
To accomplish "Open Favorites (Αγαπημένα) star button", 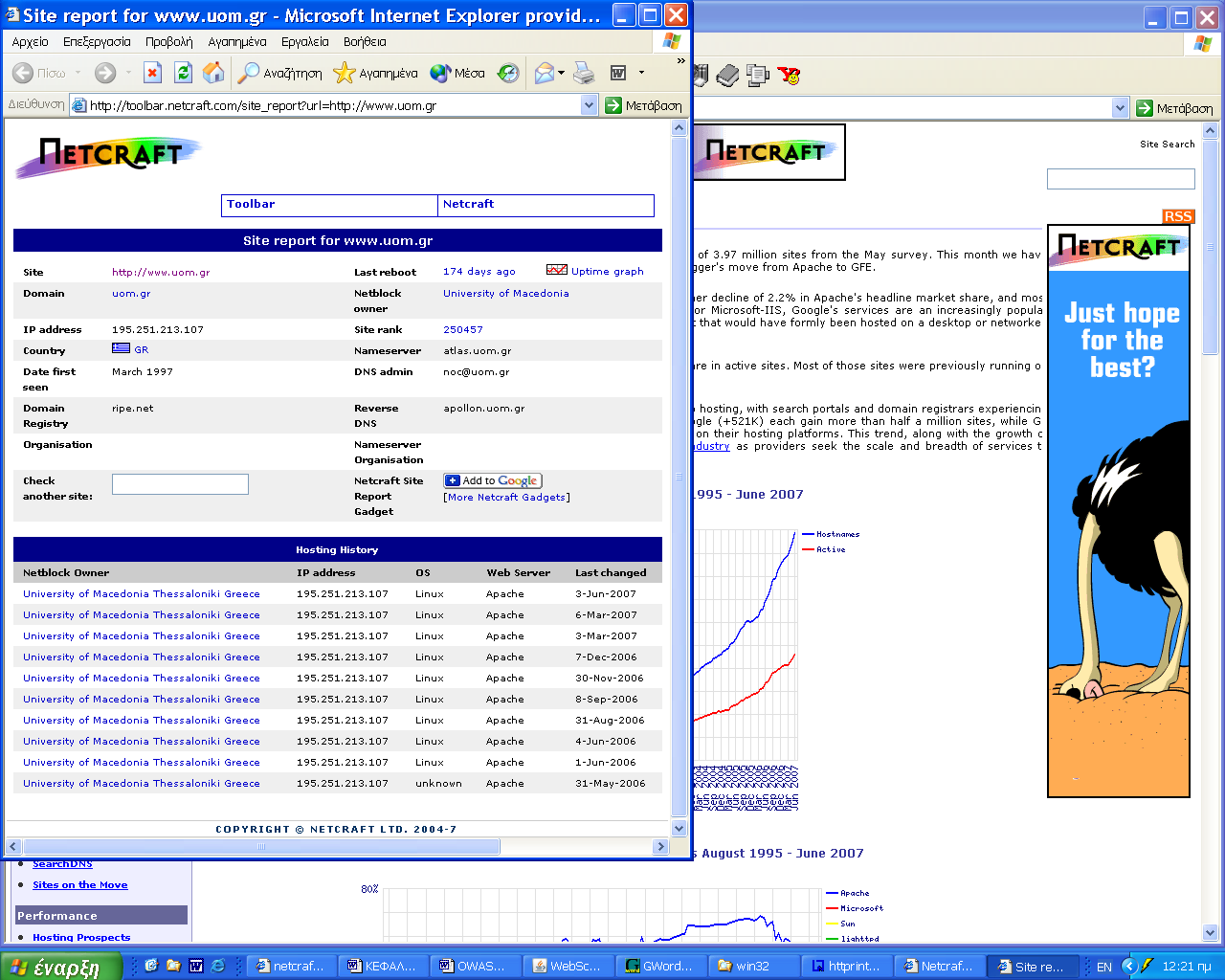I will pos(375,73).
